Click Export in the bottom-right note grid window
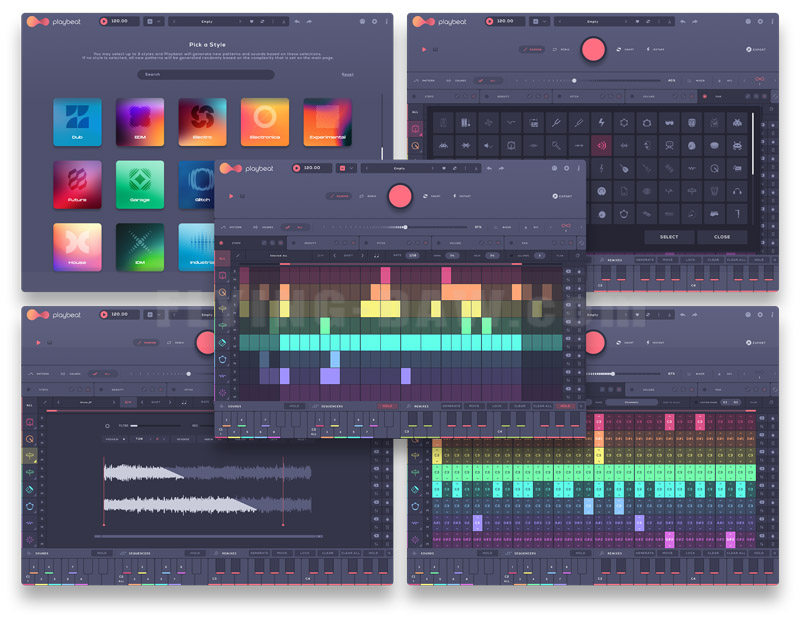The width and height of the screenshot is (800, 618). pos(756,342)
